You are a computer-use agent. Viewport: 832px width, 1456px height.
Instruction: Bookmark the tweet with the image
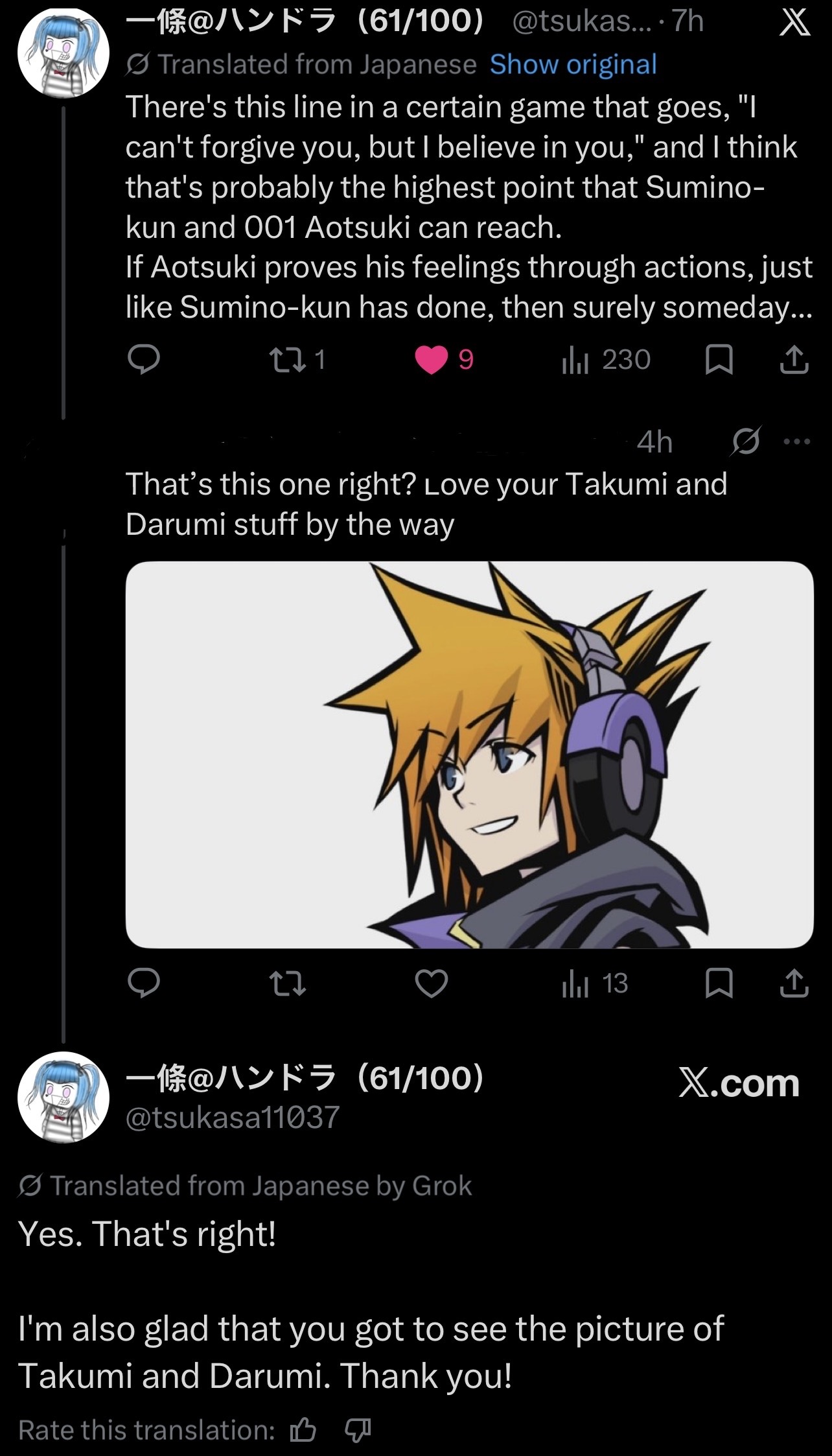coord(719,983)
